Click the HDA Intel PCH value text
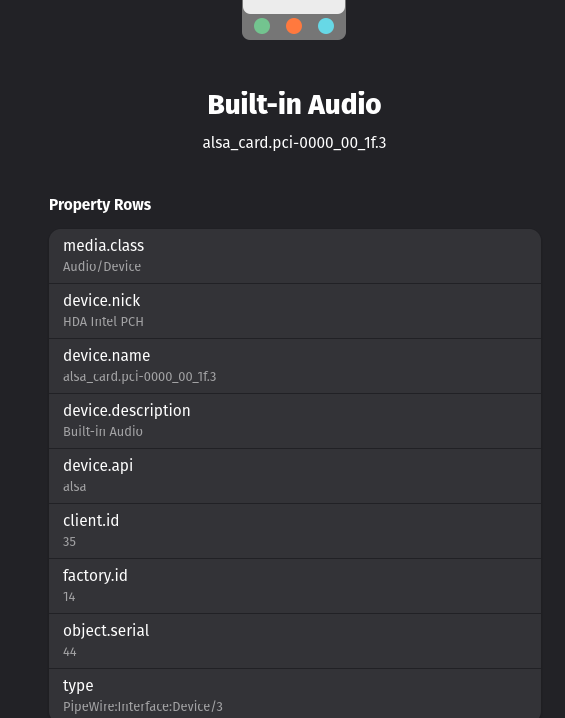 click(x=103, y=321)
